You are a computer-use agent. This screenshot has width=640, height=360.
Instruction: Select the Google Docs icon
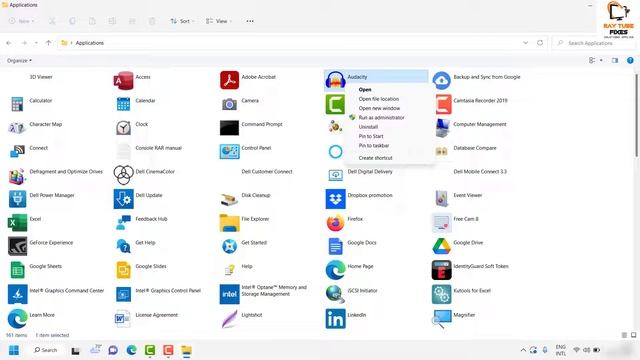(x=336, y=247)
